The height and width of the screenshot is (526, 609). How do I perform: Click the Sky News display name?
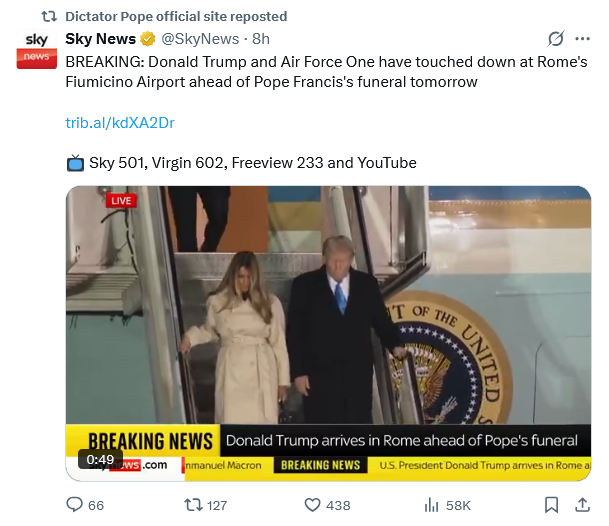[101, 39]
